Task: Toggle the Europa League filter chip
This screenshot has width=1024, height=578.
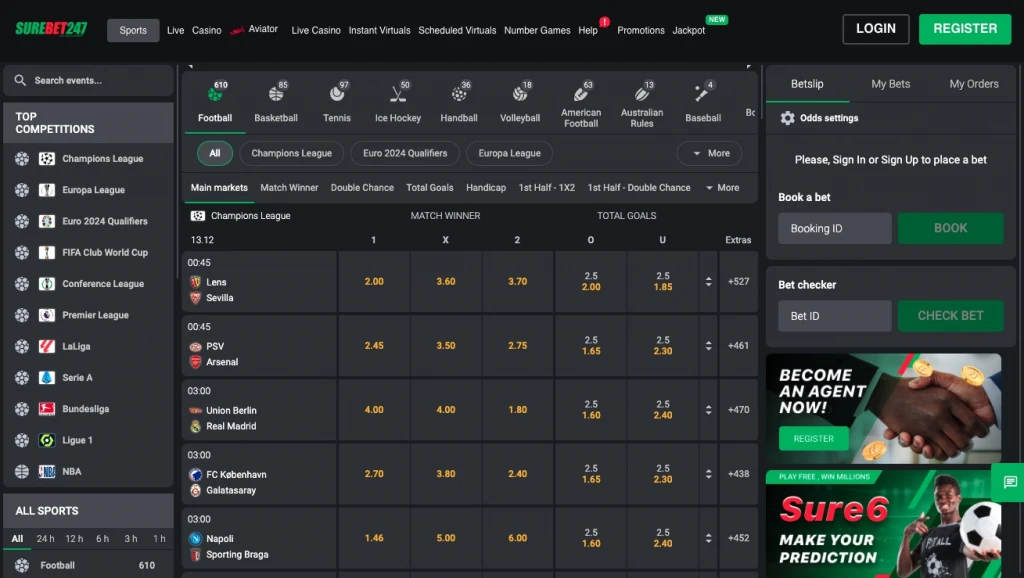Action: coord(509,153)
